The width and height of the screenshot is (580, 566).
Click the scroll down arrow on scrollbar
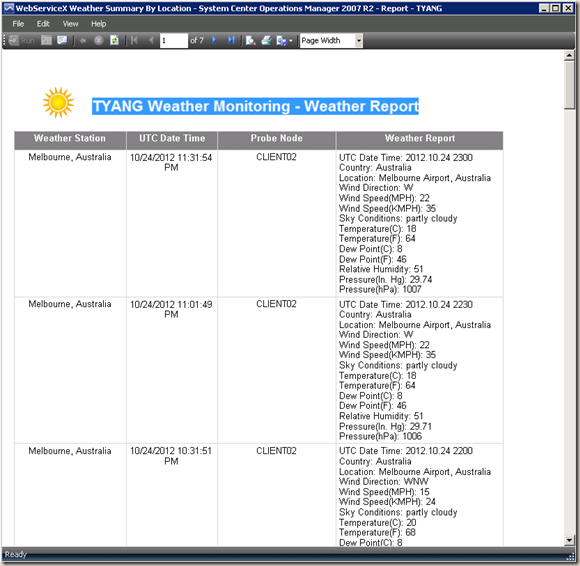click(569, 540)
